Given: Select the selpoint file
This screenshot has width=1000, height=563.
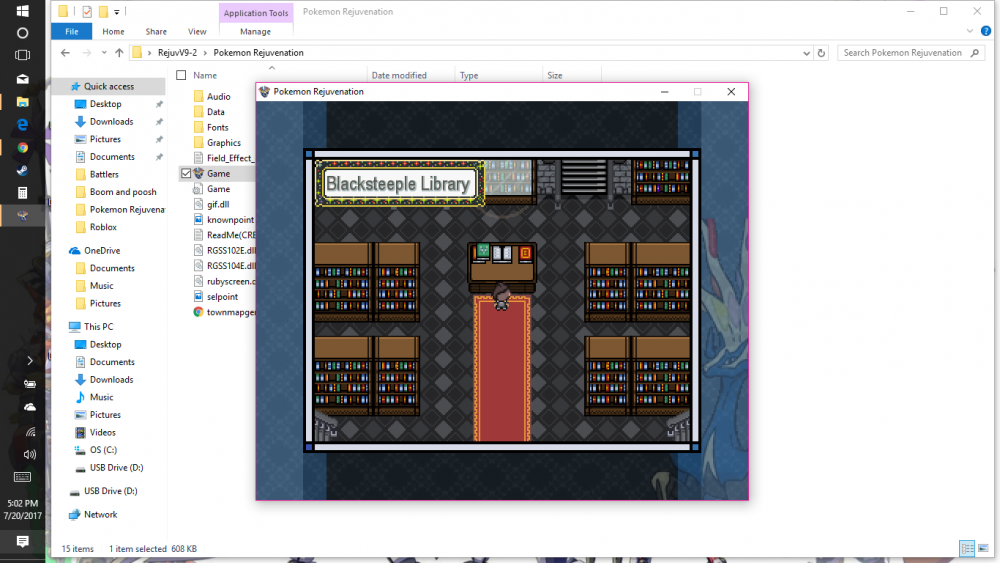Looking at the screenshot, I should 222,296.
